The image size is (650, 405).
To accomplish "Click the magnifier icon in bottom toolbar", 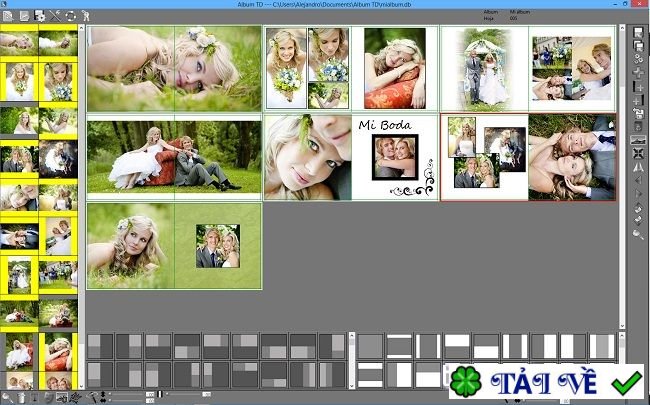I will 7,398.
